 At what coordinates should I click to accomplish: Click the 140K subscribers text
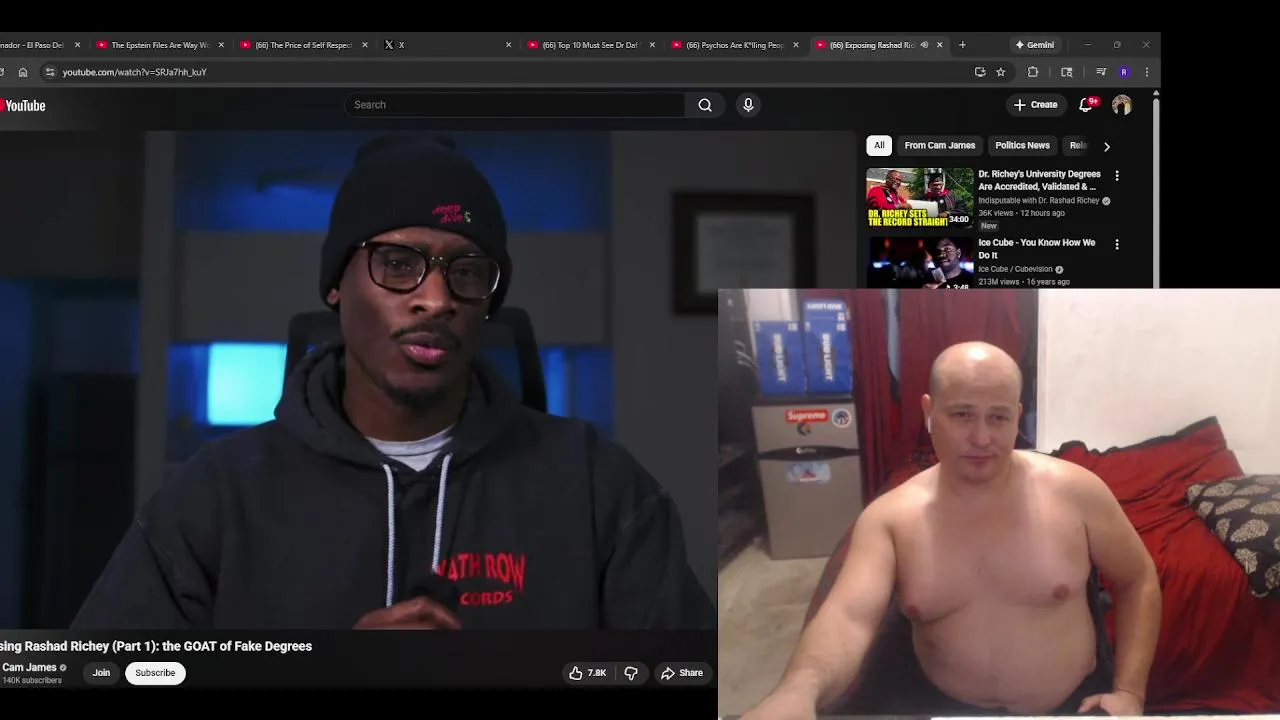coord(32,681)
